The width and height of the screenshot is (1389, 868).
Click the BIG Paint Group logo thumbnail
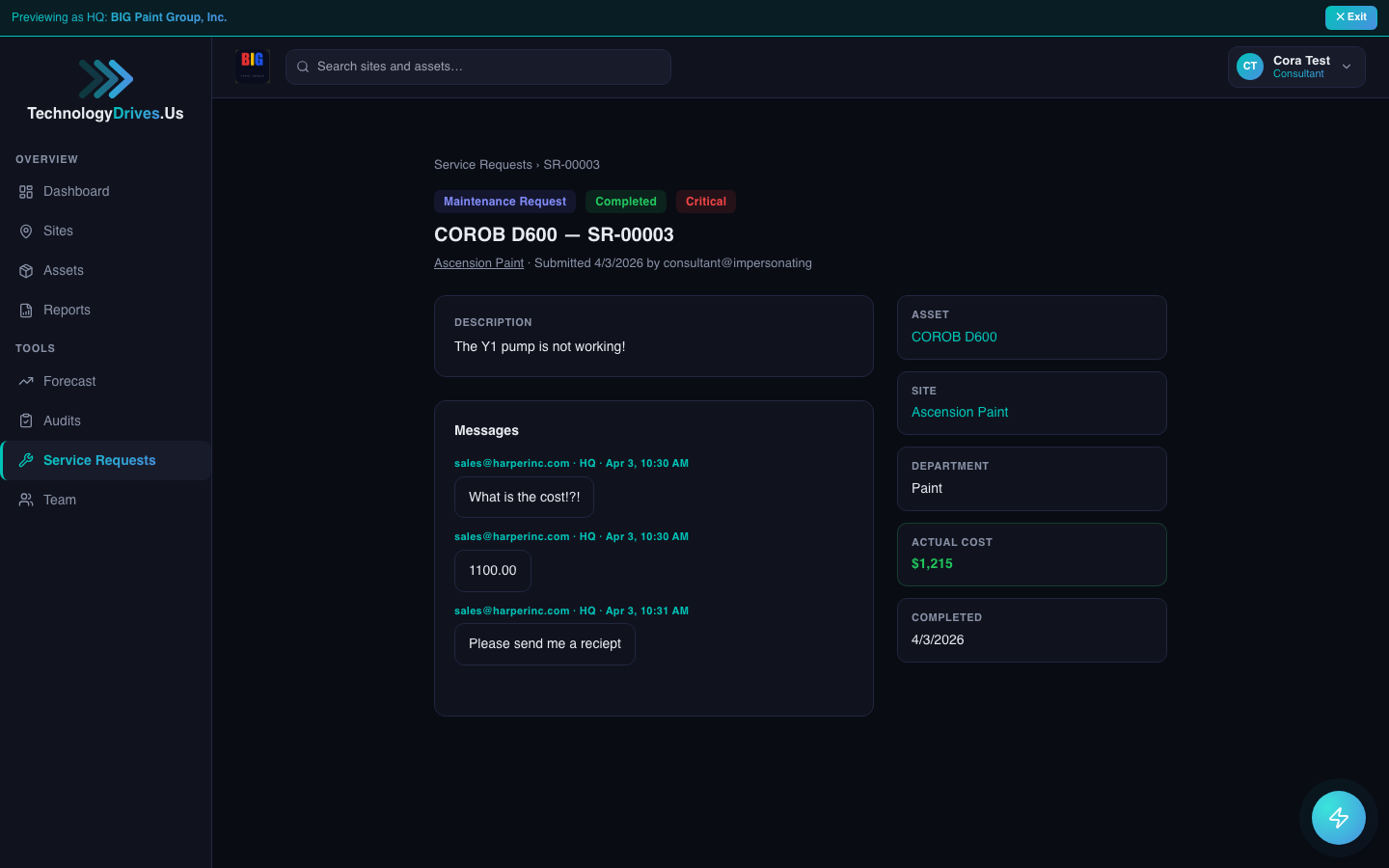253,67
